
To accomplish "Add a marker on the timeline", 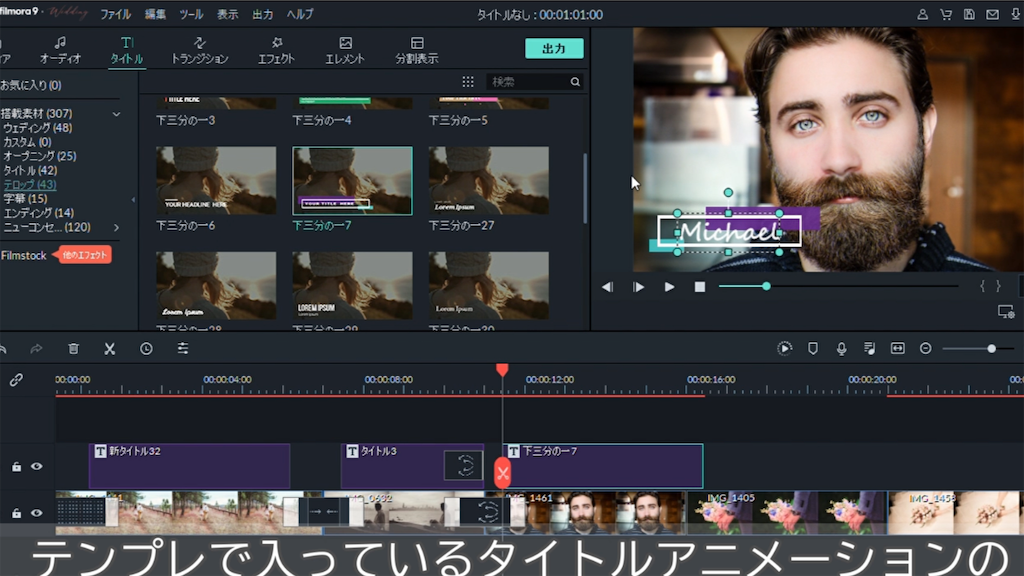I will click(812, 348).
